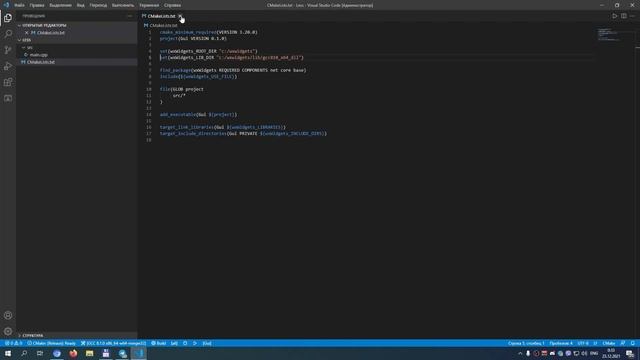Open File Explorer taskbar icon
Viewport: 640px width, 360px height.
click(89, 353)
